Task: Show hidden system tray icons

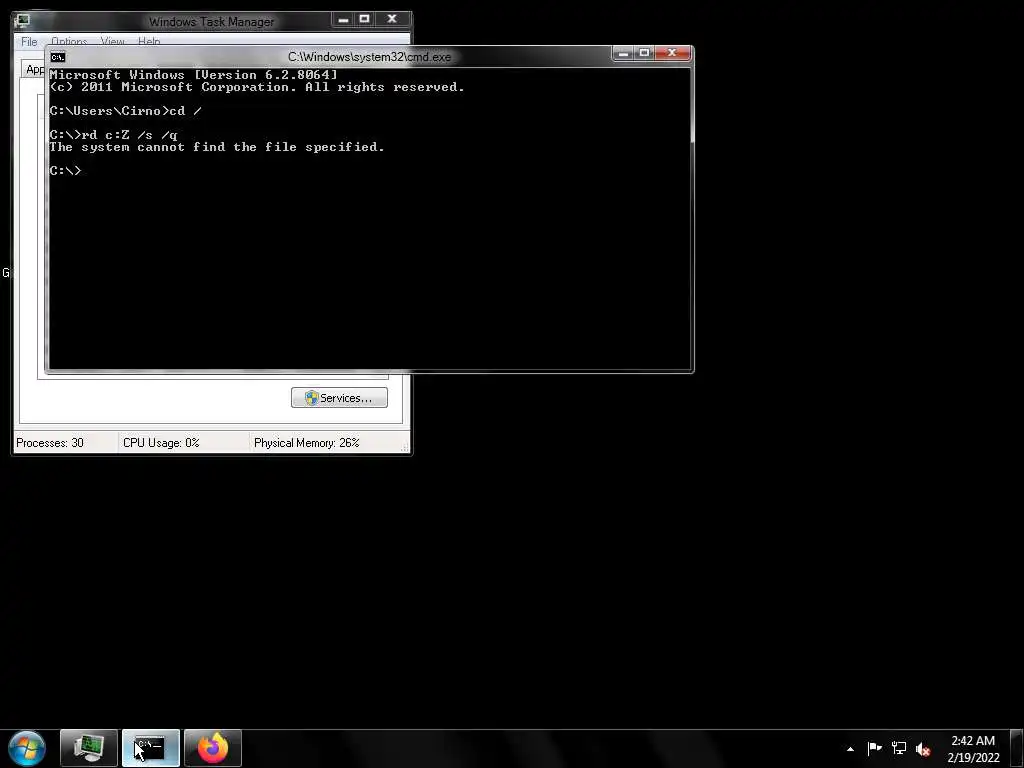Action: click(x=850, y=749)
